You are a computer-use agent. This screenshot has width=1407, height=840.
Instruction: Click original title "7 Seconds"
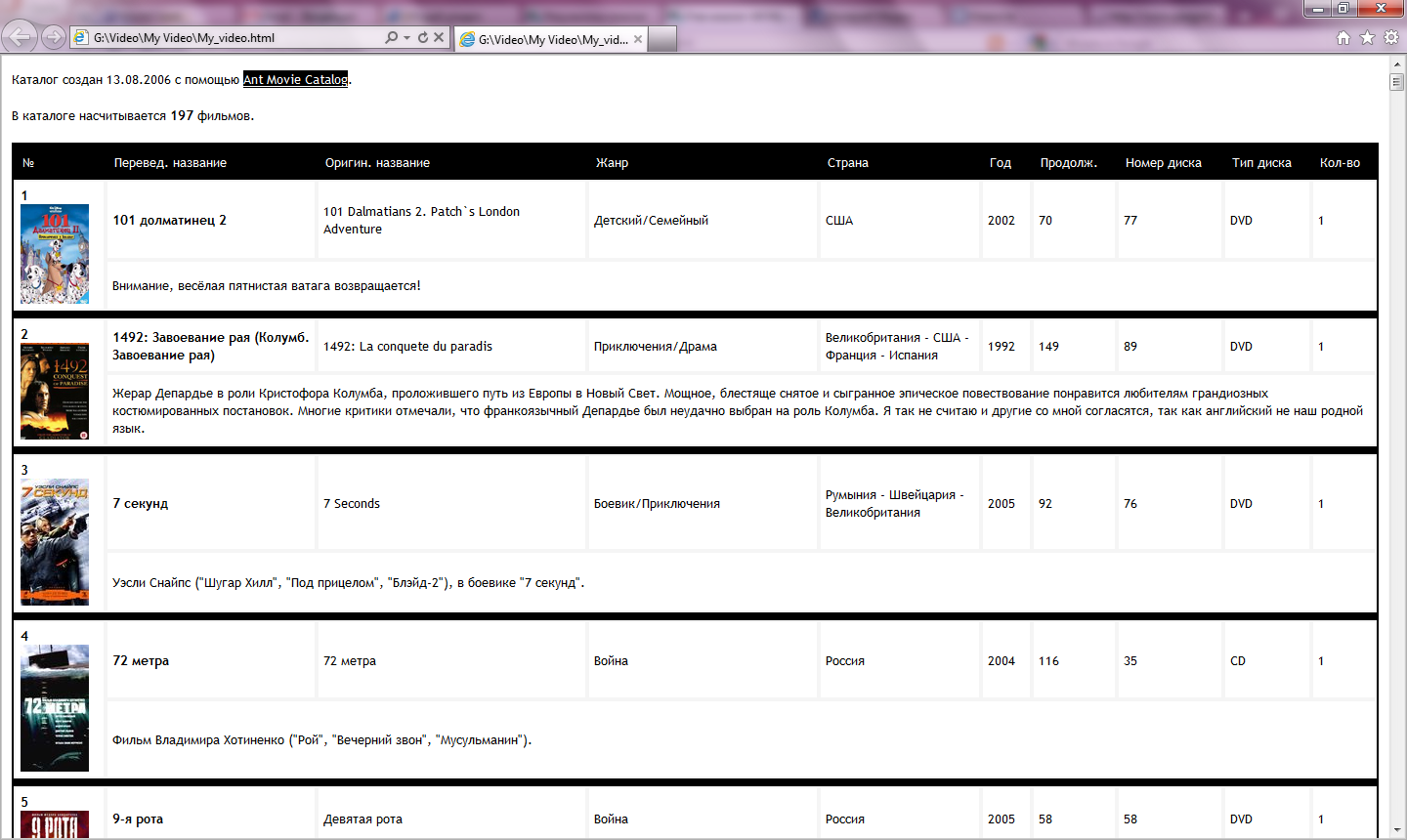click(x=352, y=504)
